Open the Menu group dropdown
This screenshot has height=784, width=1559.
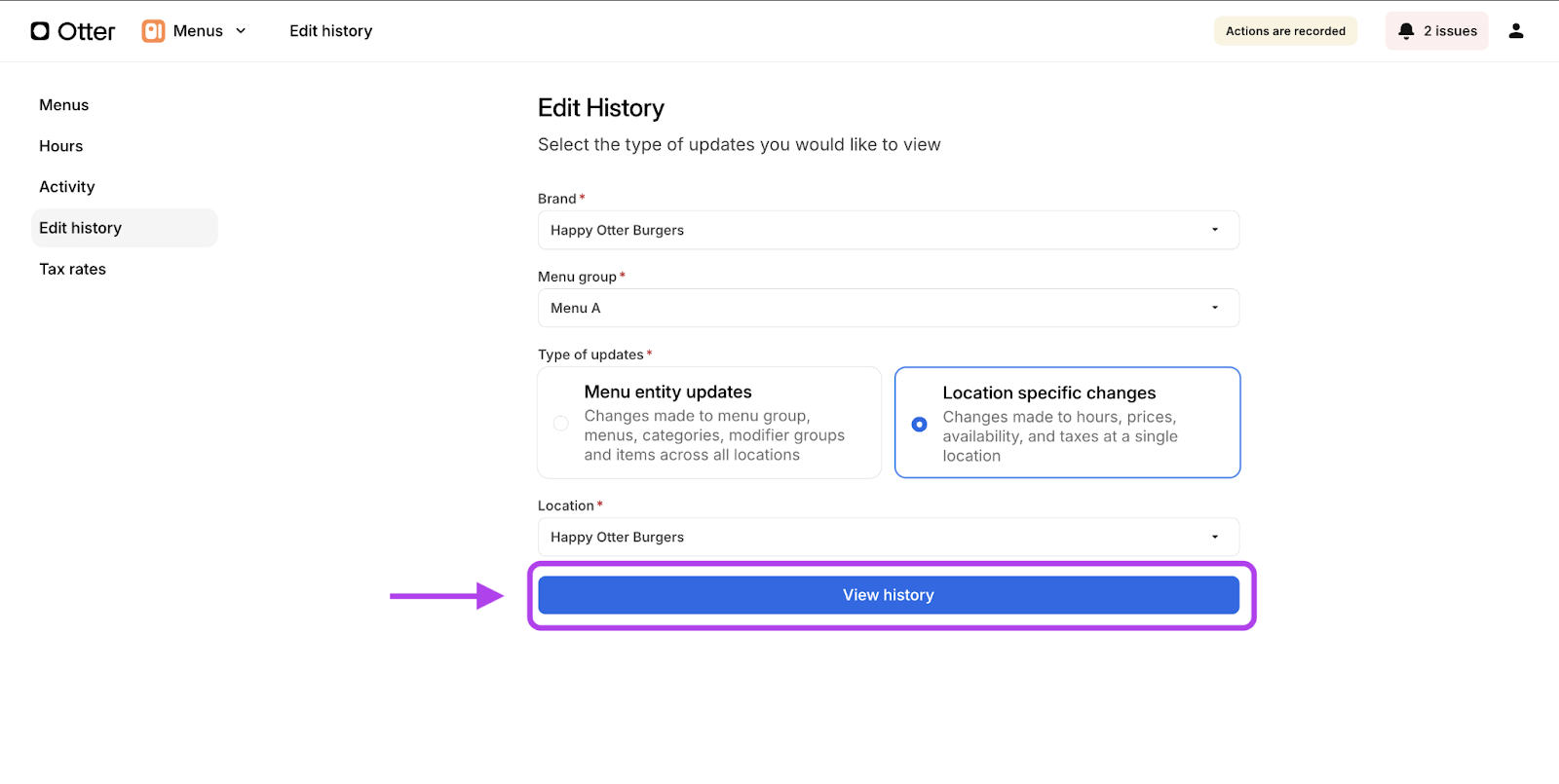click(888, 308)
